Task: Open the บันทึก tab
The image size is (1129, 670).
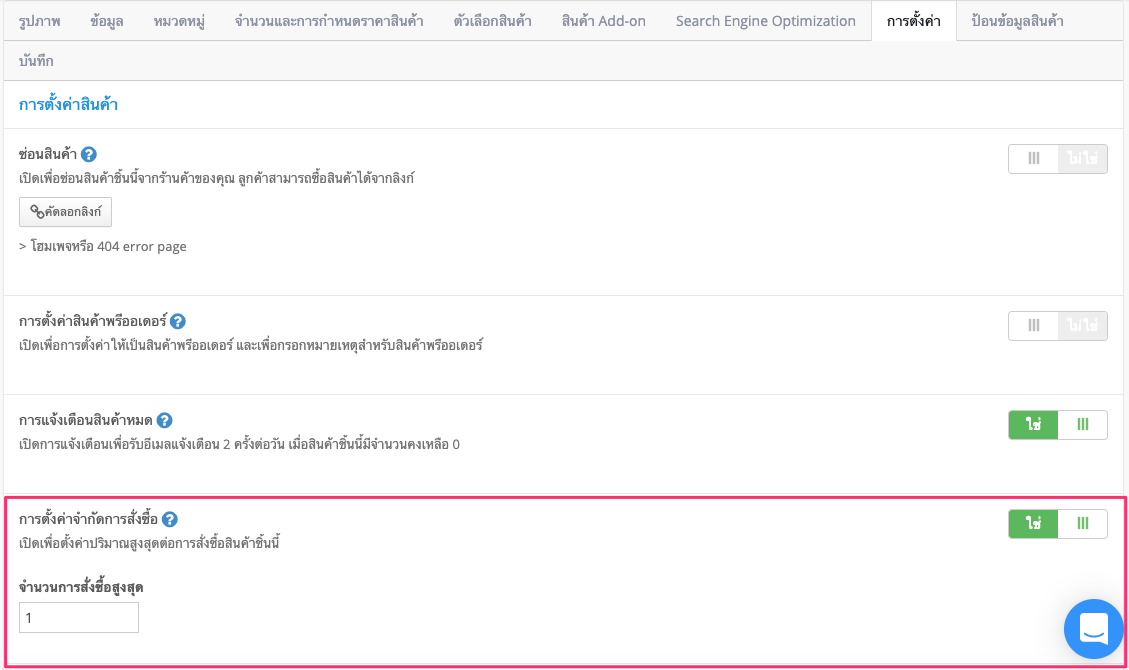Action: [x=36, y=60]
